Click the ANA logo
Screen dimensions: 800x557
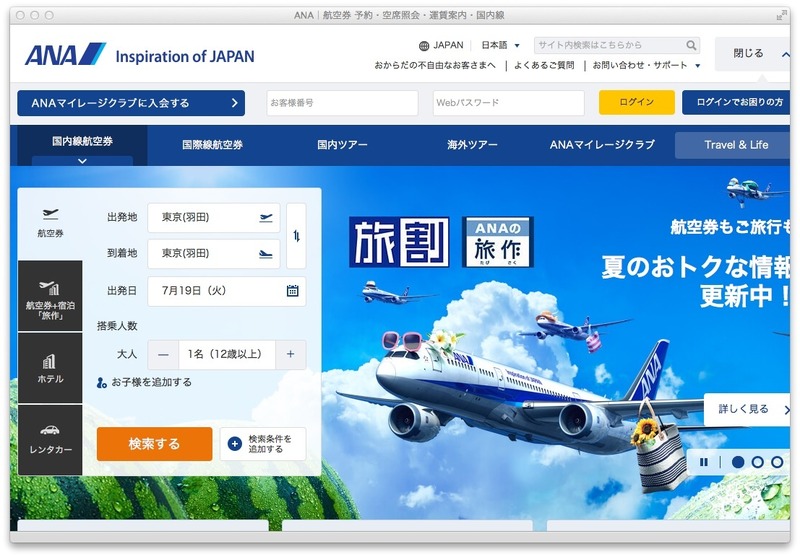click(x=65, y=55)
